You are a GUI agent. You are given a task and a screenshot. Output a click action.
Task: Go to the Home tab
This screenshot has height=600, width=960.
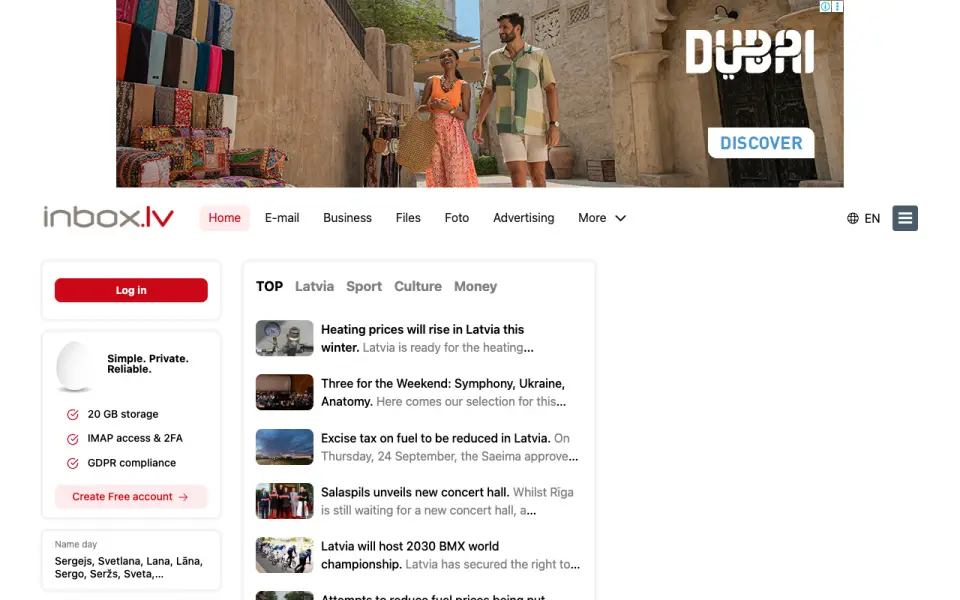[x=224, y=218]
